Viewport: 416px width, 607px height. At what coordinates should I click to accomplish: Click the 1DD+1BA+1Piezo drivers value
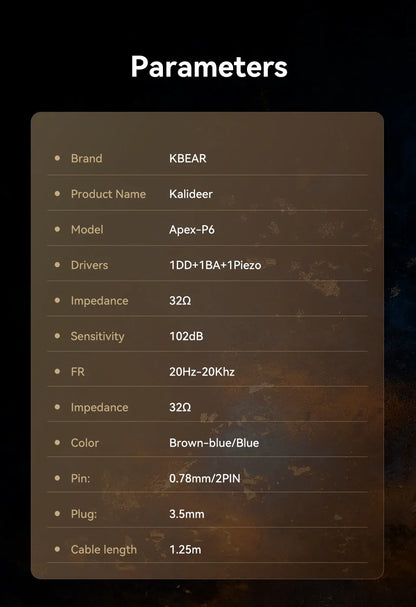[215, 265]
